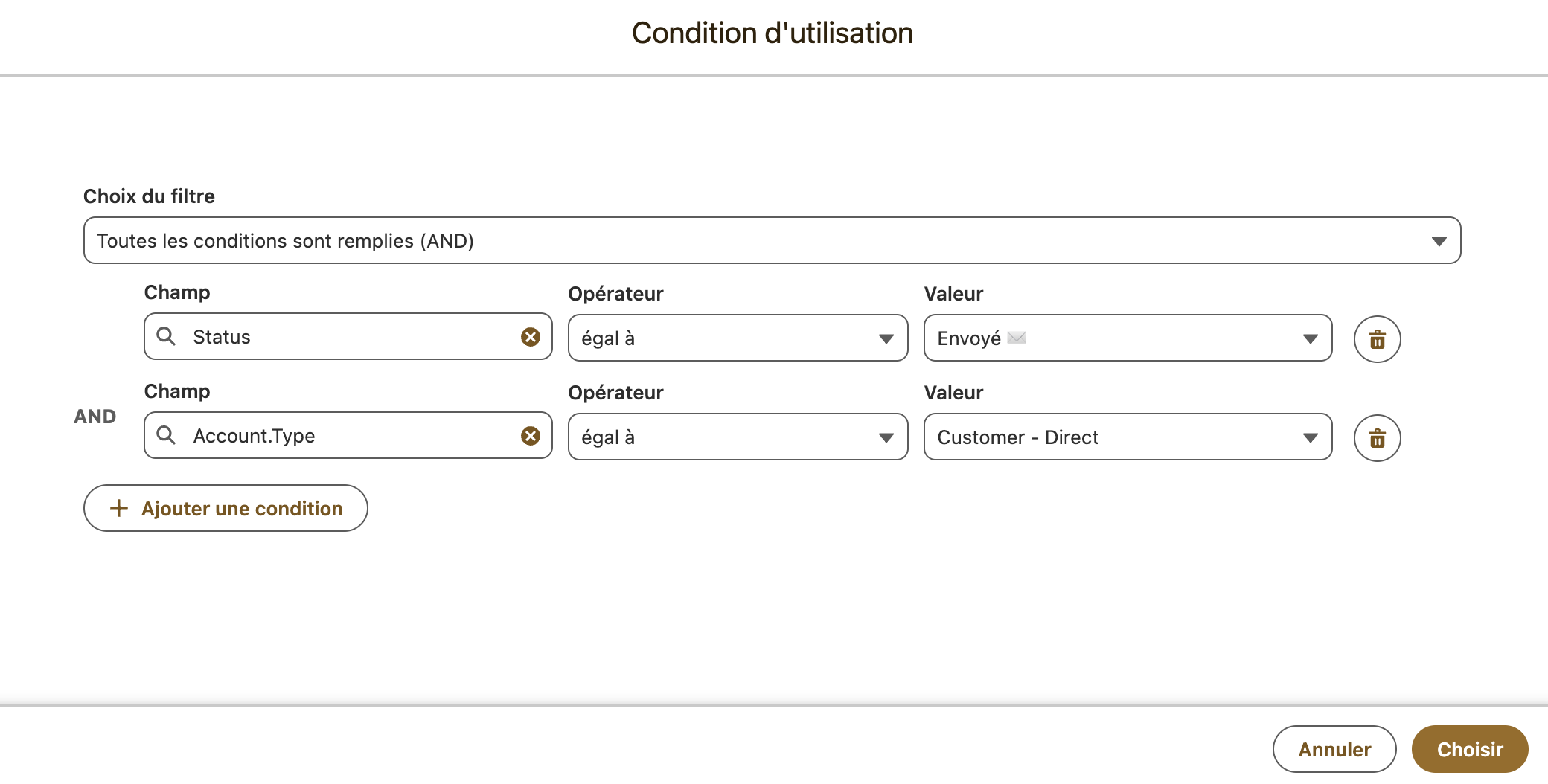The height and width of the screenshot is (784, 1548).
Task: Focus the Status champ input field
Action: pos(348,336)
